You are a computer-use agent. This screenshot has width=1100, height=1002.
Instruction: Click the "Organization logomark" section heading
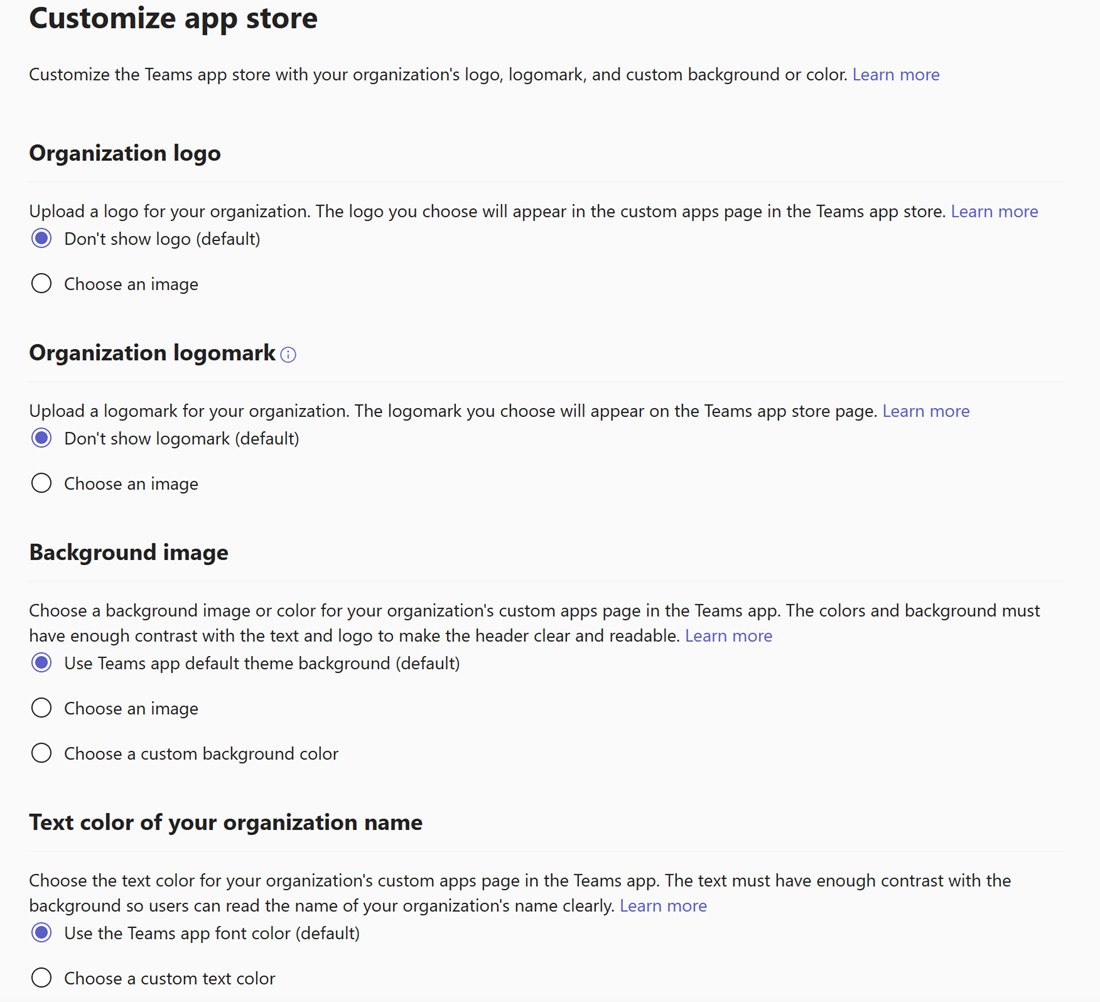(152, 353)
